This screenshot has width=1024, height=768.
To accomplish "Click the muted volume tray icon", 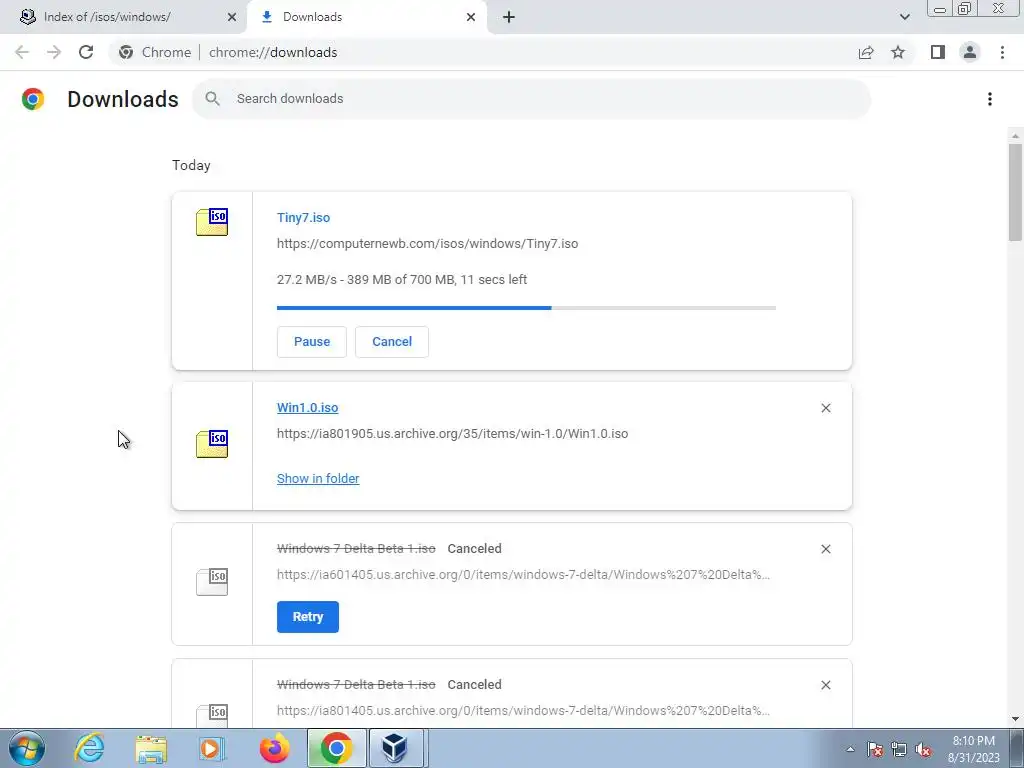I will tap(923, 750).
